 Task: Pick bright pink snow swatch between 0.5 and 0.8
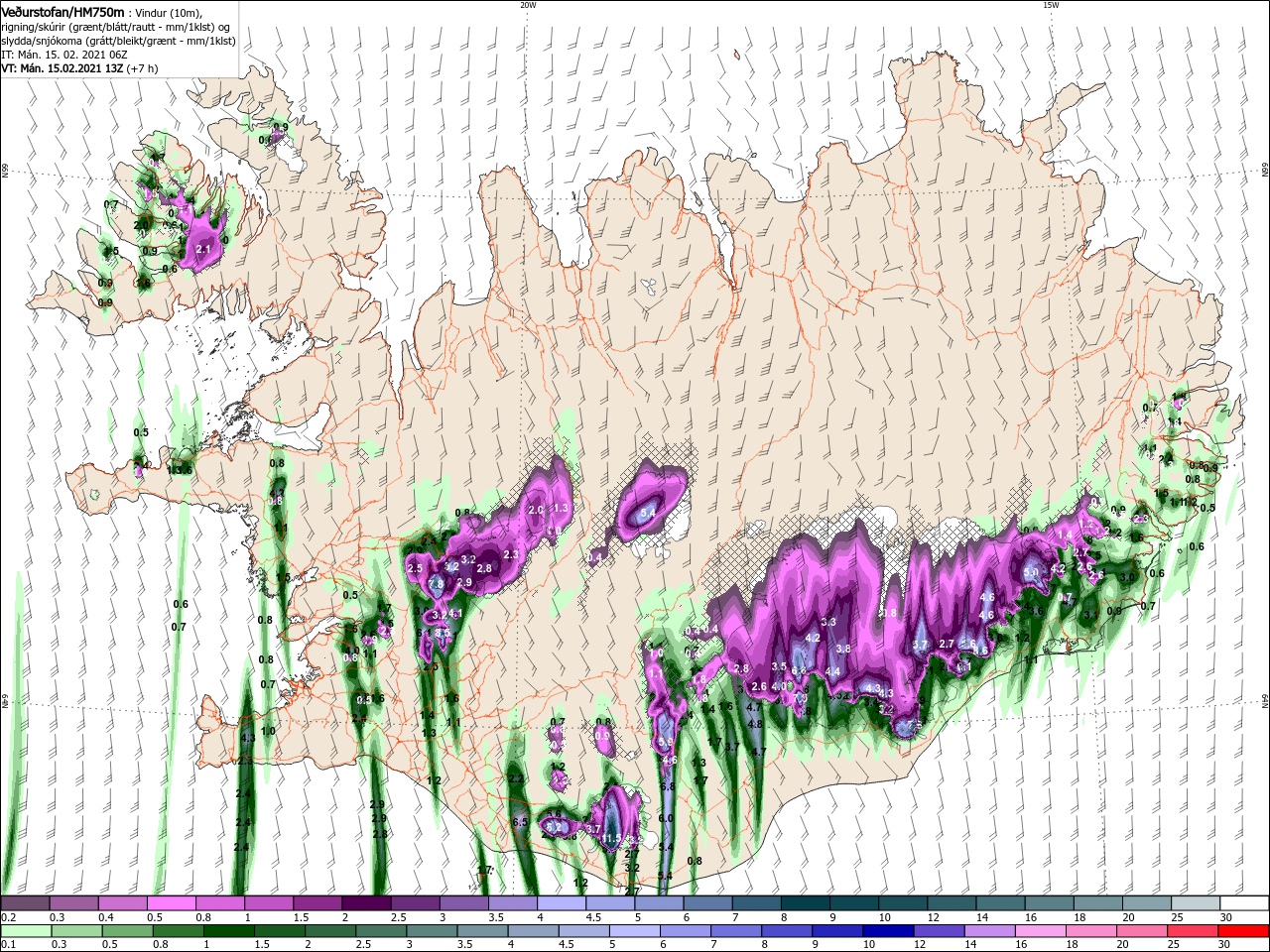[171, 903]
